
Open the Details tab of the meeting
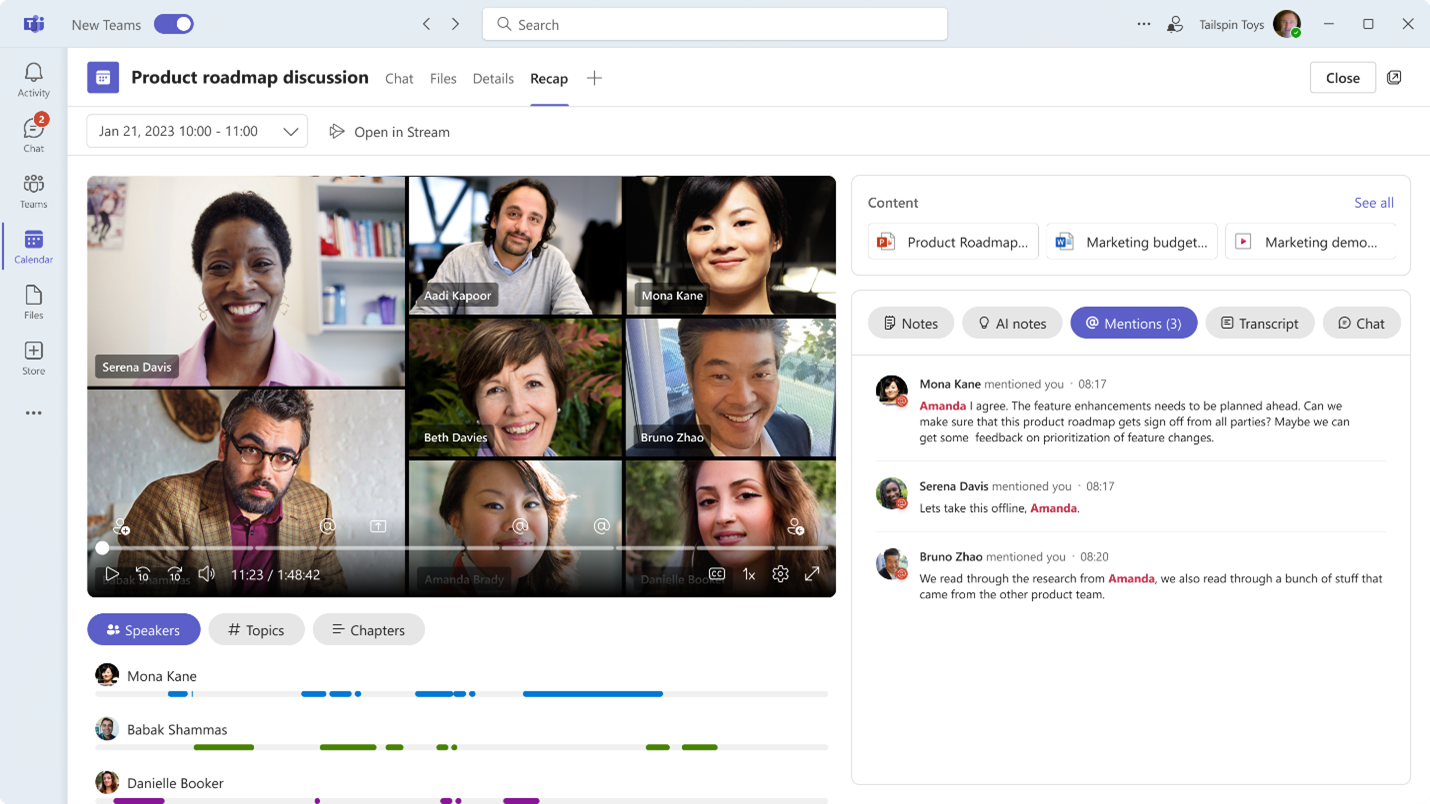[493, 78]
